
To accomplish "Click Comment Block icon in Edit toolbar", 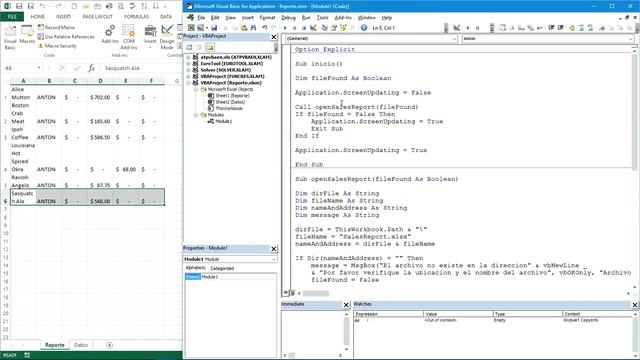I will pos(581,28).
